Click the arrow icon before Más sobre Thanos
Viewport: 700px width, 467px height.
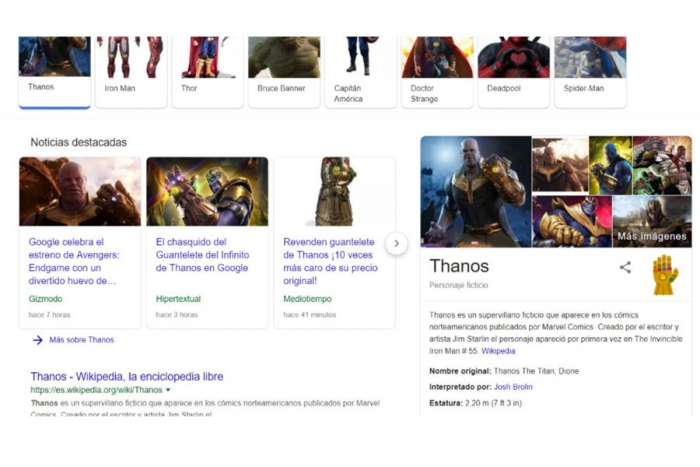tap(38, 340)
